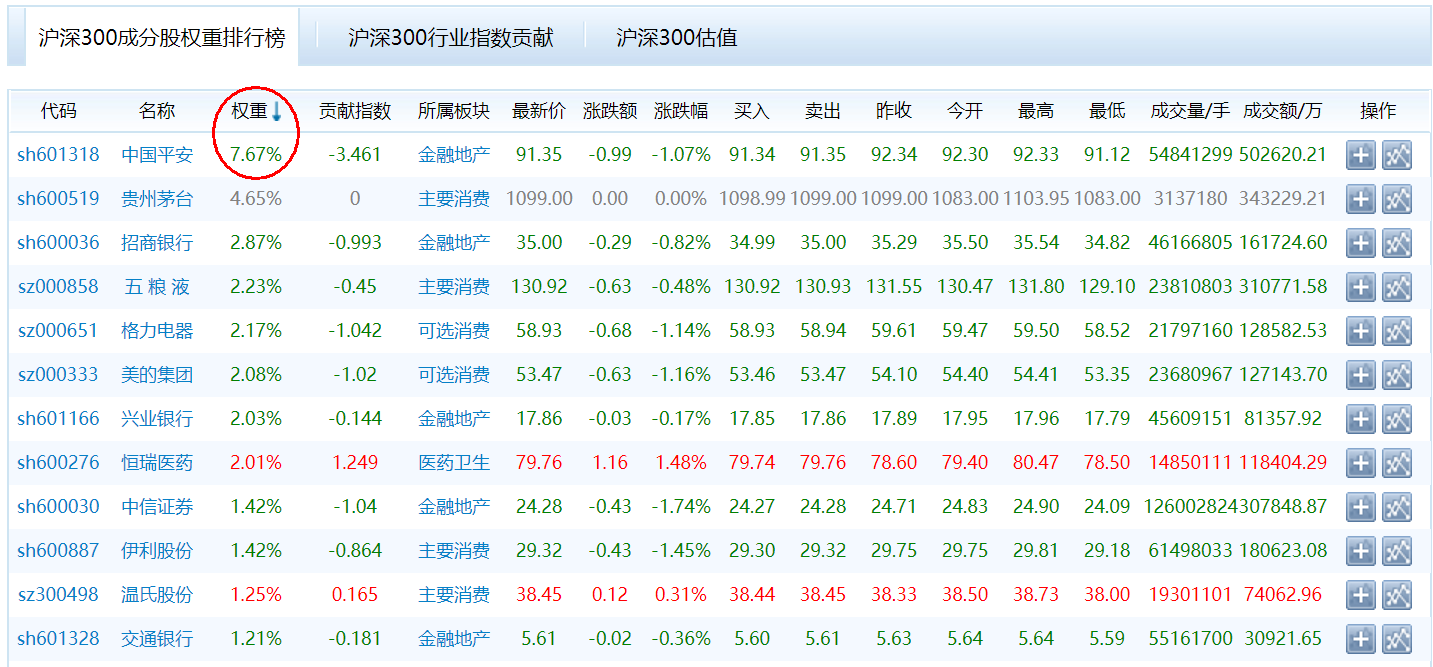
Task: Open code link sh600276
Action: click(x=58, y=463)
